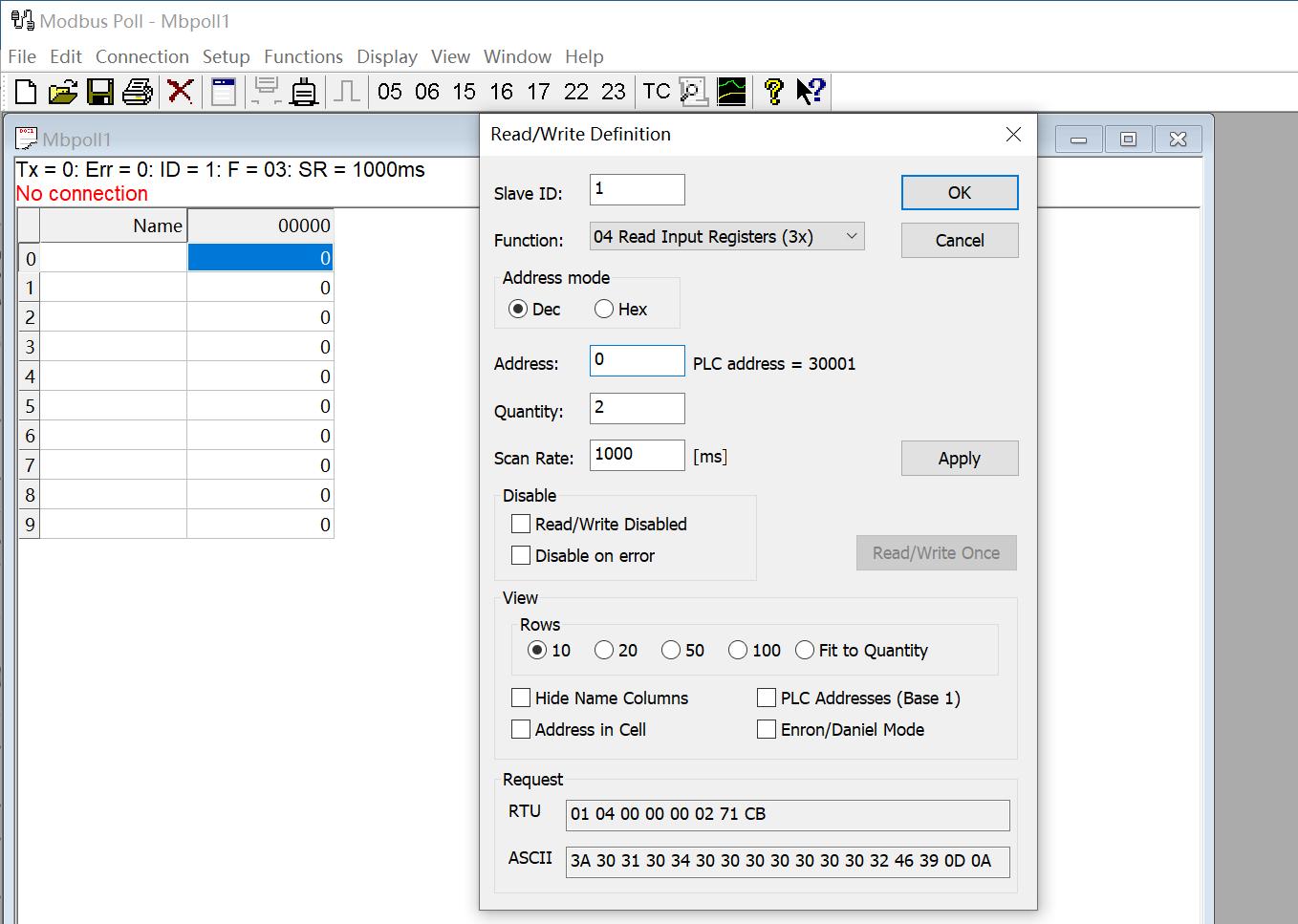Open the TC test center tool
Image resolution: width=1298 pixels, height=924 pixels.
point(657,92)
